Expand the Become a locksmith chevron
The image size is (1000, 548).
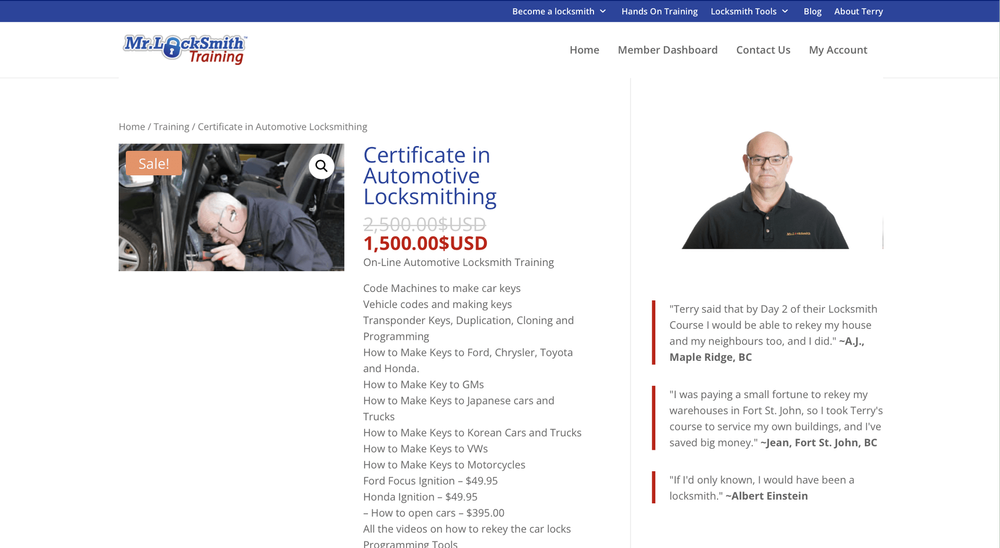coord(603,11)
